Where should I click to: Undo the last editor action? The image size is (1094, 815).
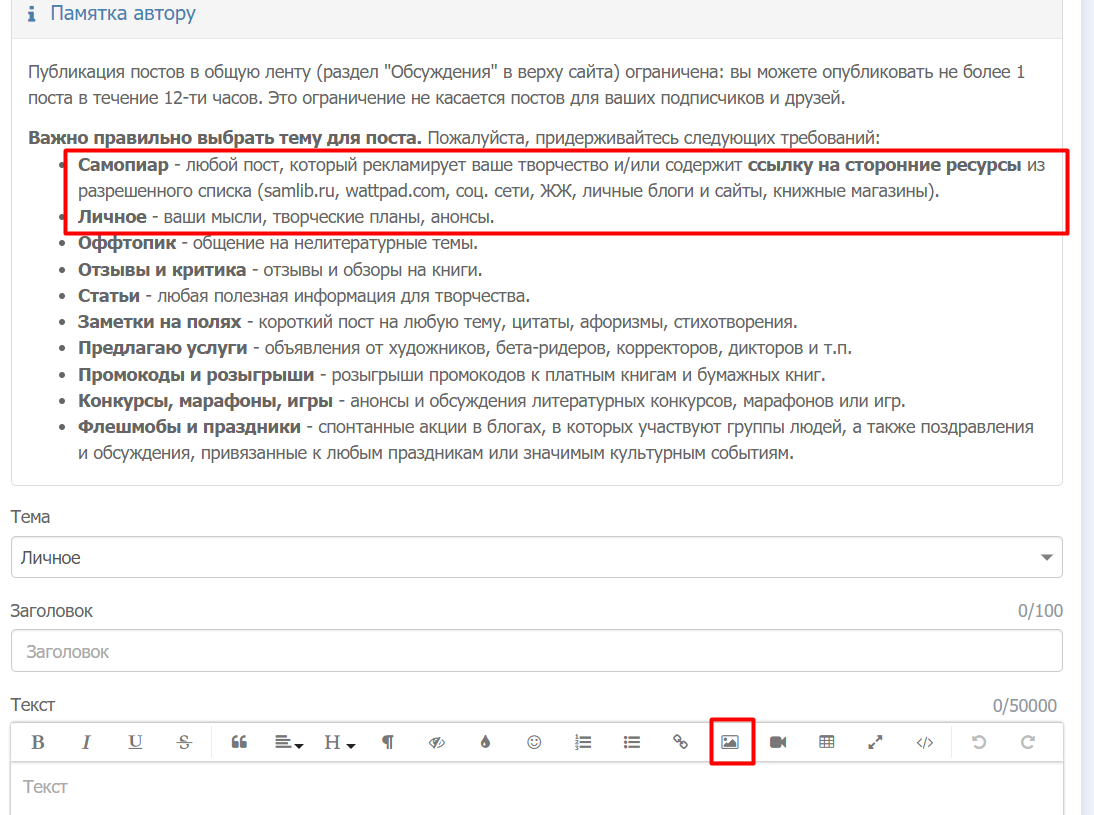979,742
